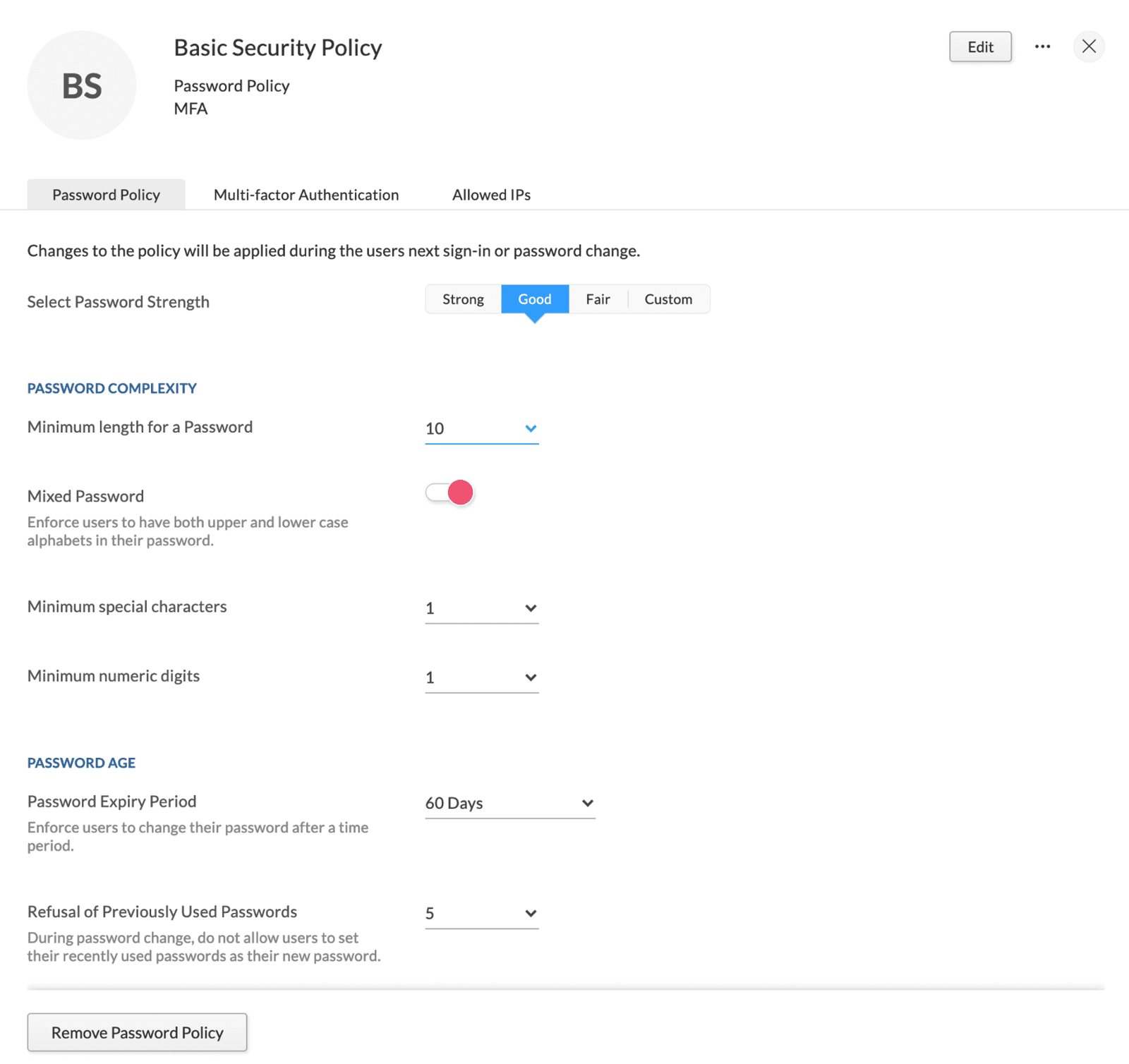The height and width of the screenshot is (1064, 1129).
Task: Select Strong password strength
Action: 463,299
